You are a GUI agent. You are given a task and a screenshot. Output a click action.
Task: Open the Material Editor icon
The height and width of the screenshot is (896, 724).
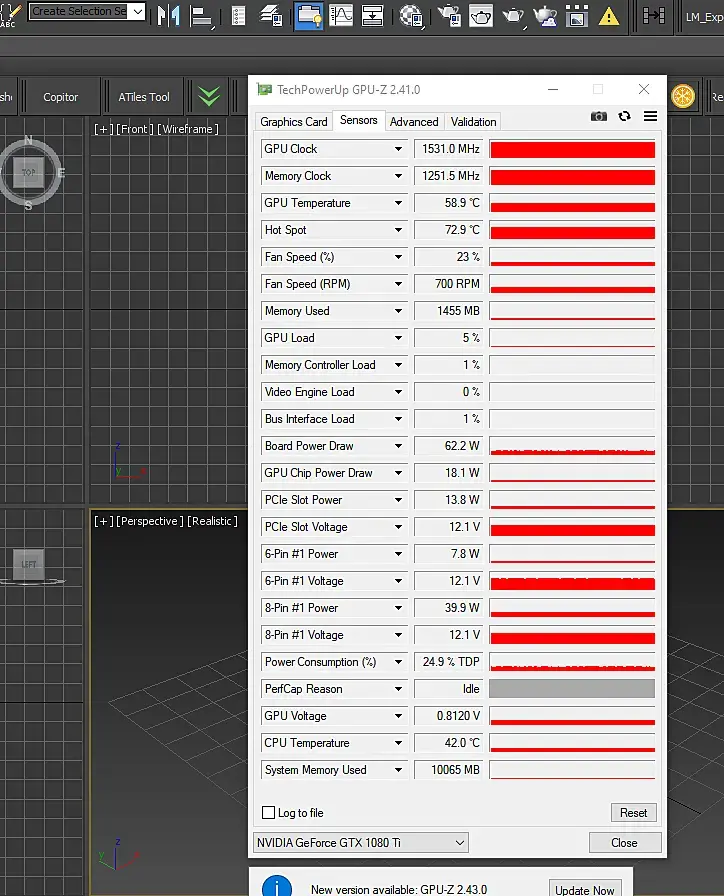click(x=411, y=15)
